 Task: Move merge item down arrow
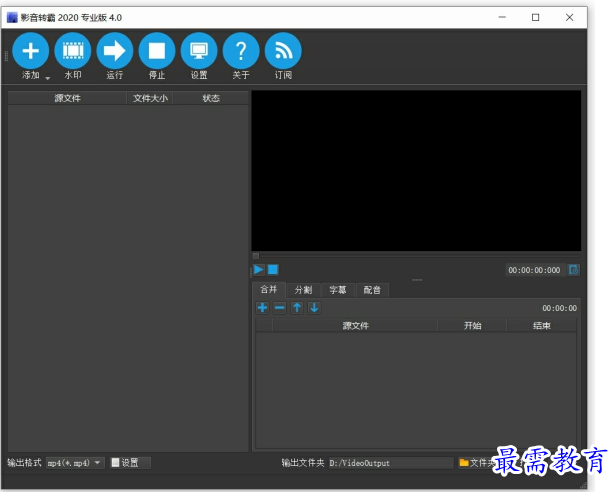click(x=314, y=308)
